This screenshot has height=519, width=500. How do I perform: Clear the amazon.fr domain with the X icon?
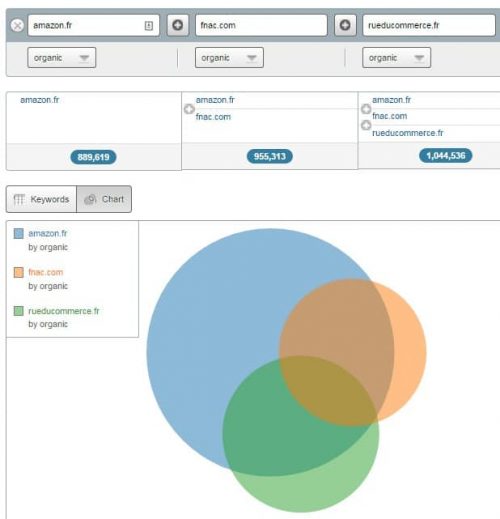point(17,25)
